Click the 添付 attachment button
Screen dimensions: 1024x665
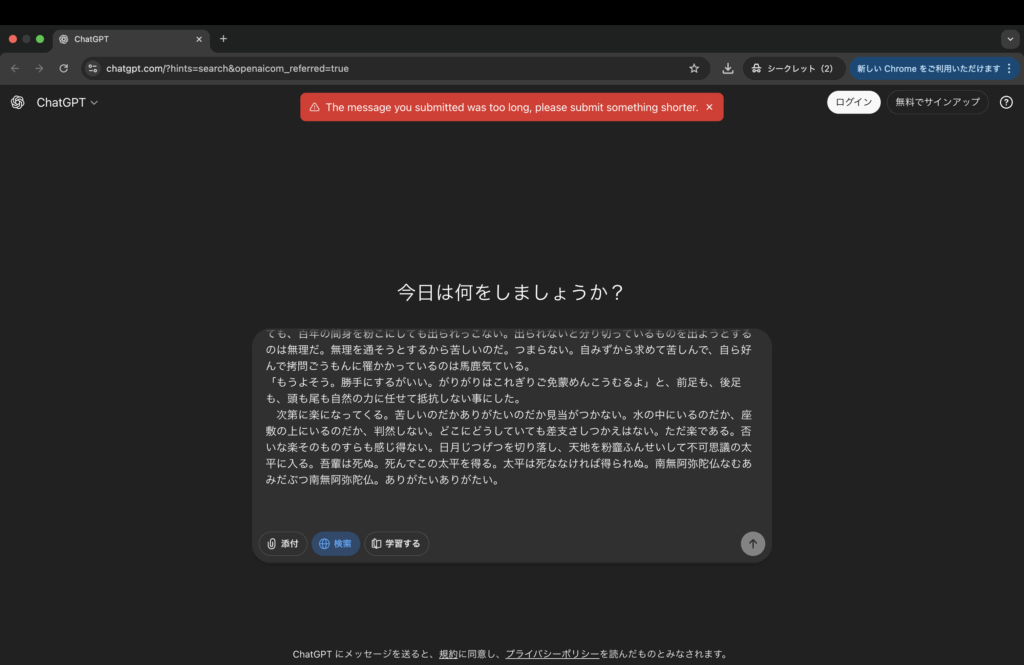(x=283, y=543)
